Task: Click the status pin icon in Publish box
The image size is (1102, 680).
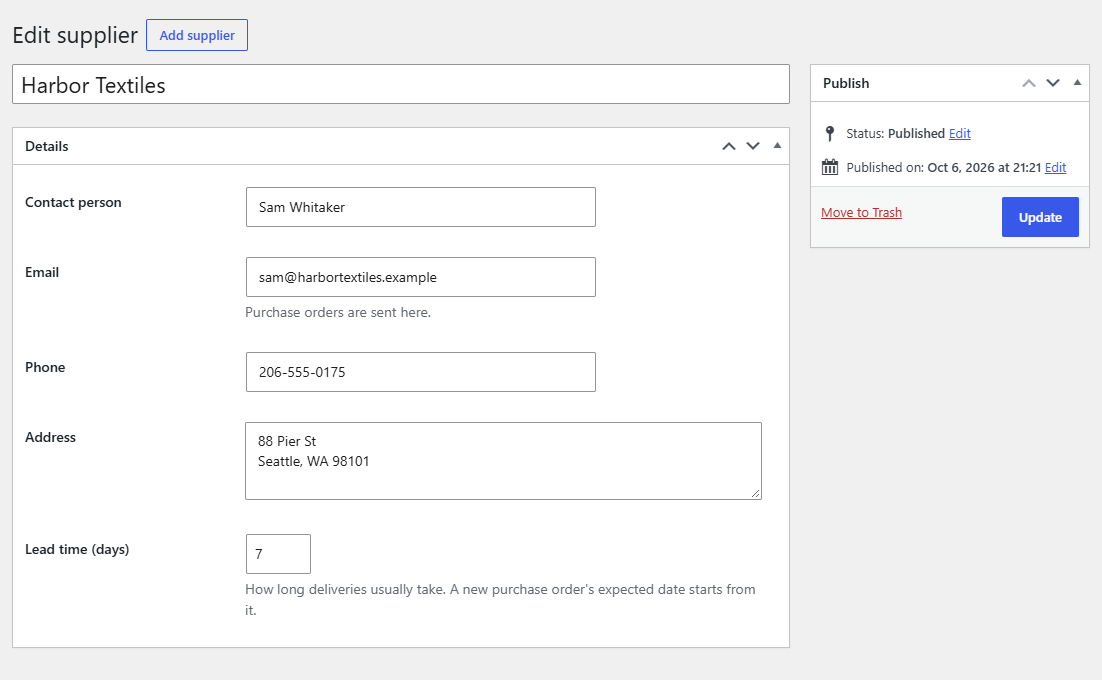Action: [829, 133]
